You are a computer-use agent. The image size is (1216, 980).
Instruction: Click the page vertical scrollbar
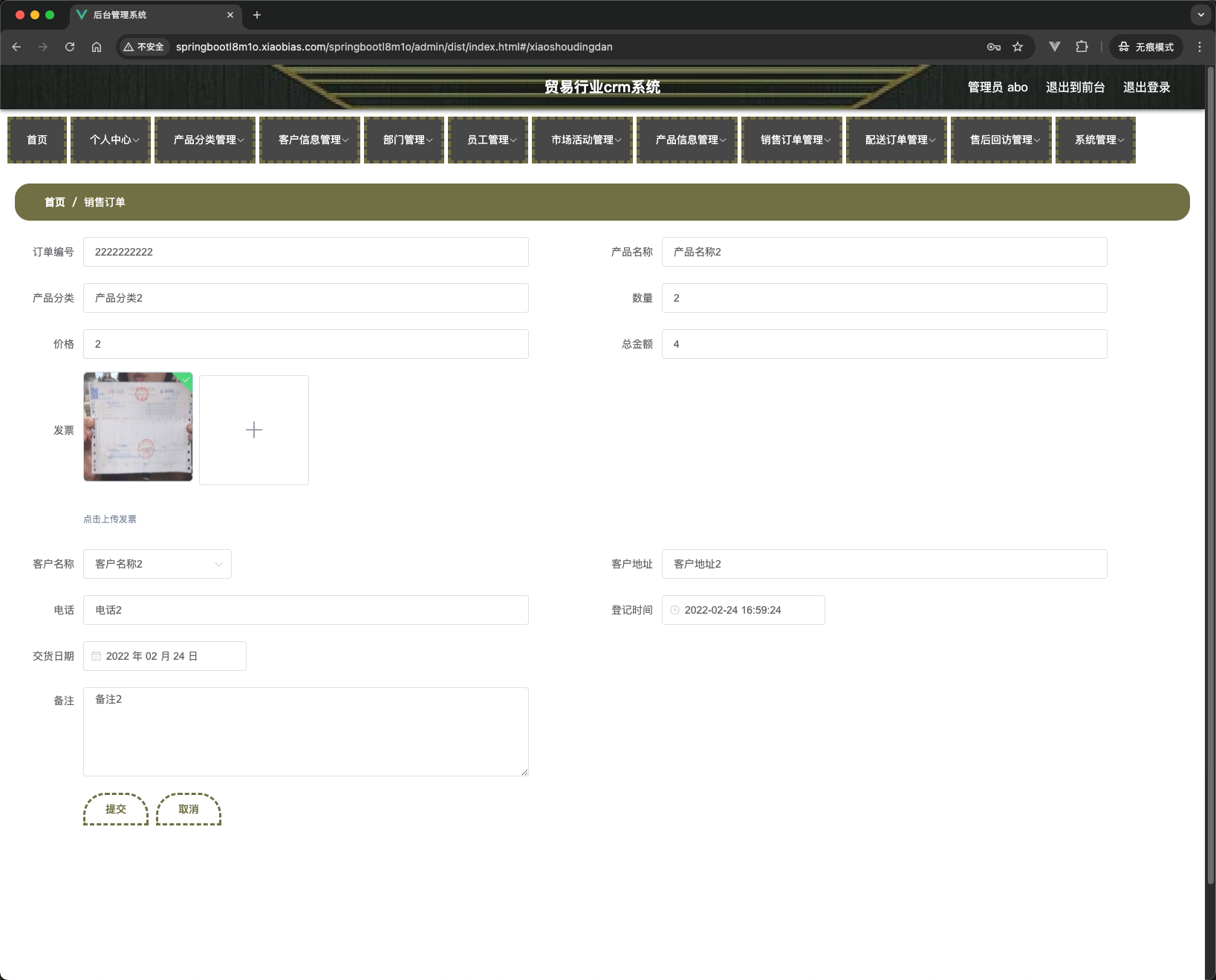coord(1210,476)
